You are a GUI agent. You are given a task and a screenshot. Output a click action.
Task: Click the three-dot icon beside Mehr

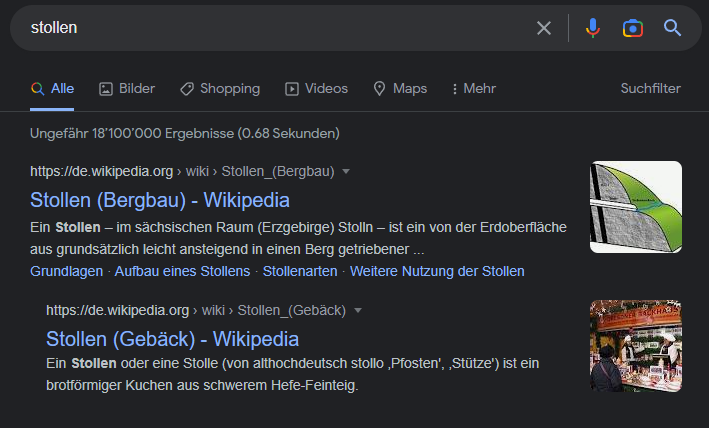click(x=454, y=89)
